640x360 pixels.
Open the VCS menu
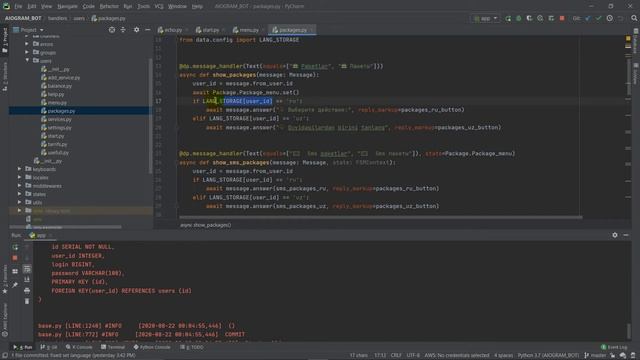click(x=159, y=6)
